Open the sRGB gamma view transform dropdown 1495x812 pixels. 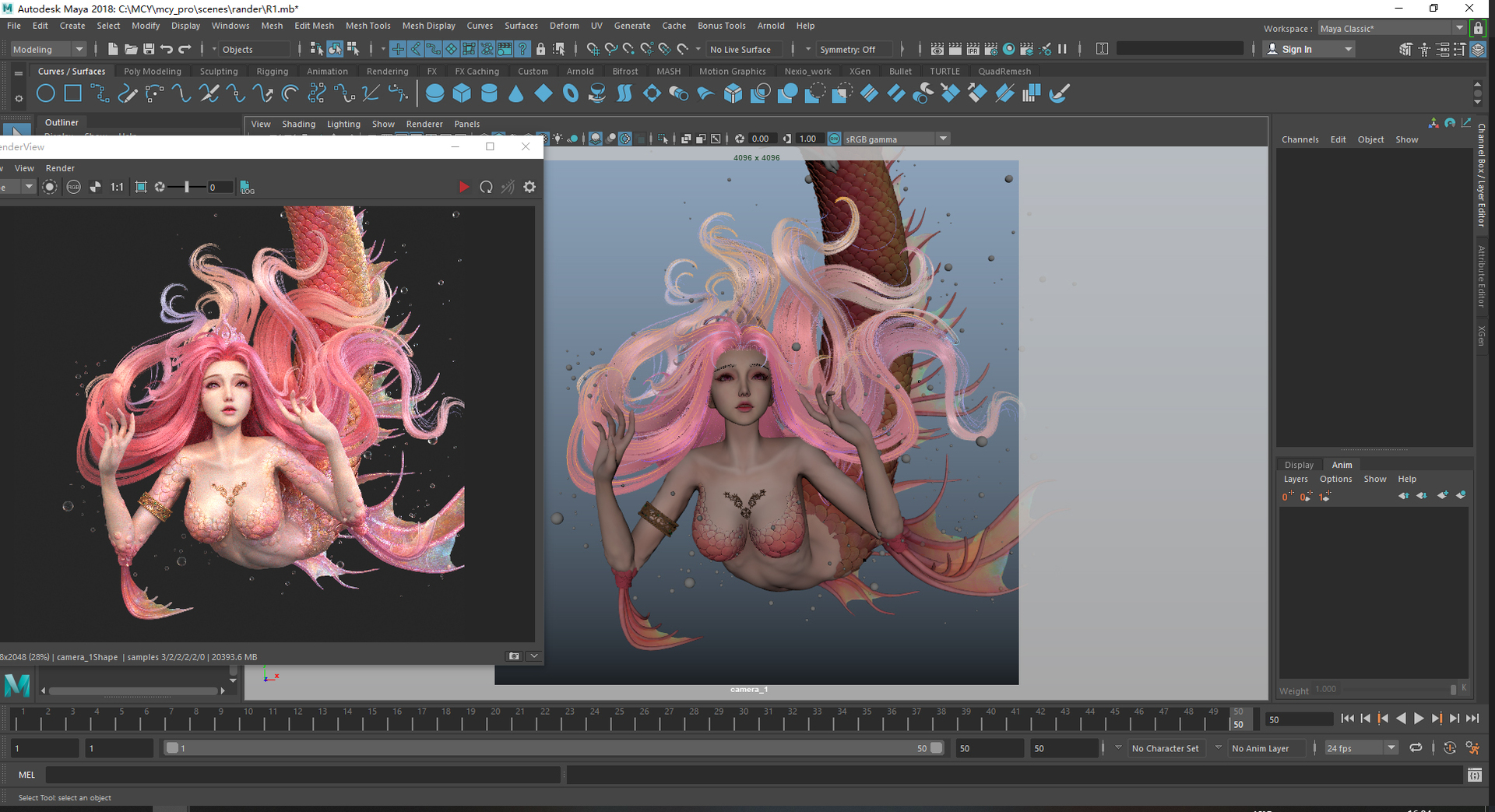click(897, 139)
